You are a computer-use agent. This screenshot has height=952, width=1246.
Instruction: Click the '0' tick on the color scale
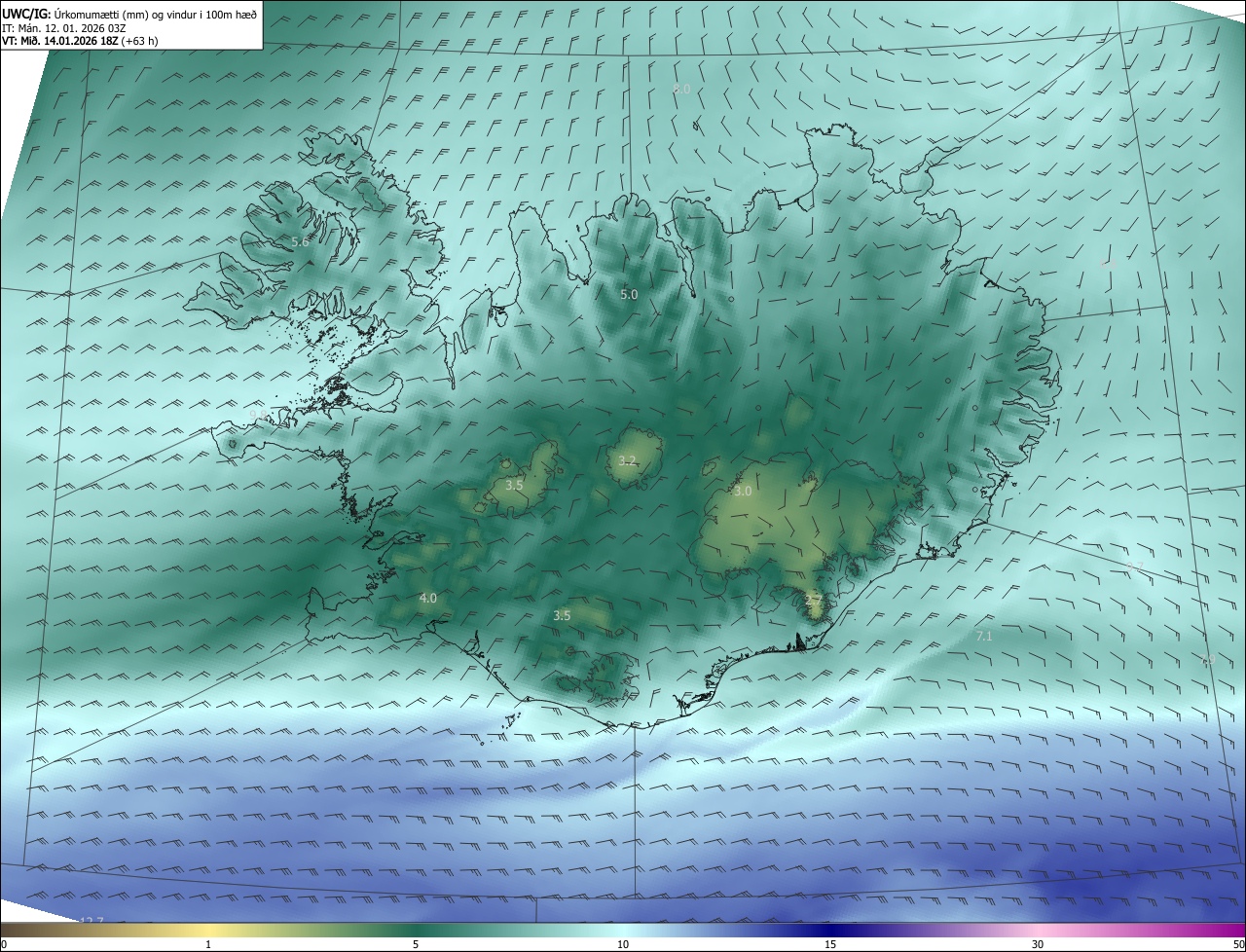point(4,944)
